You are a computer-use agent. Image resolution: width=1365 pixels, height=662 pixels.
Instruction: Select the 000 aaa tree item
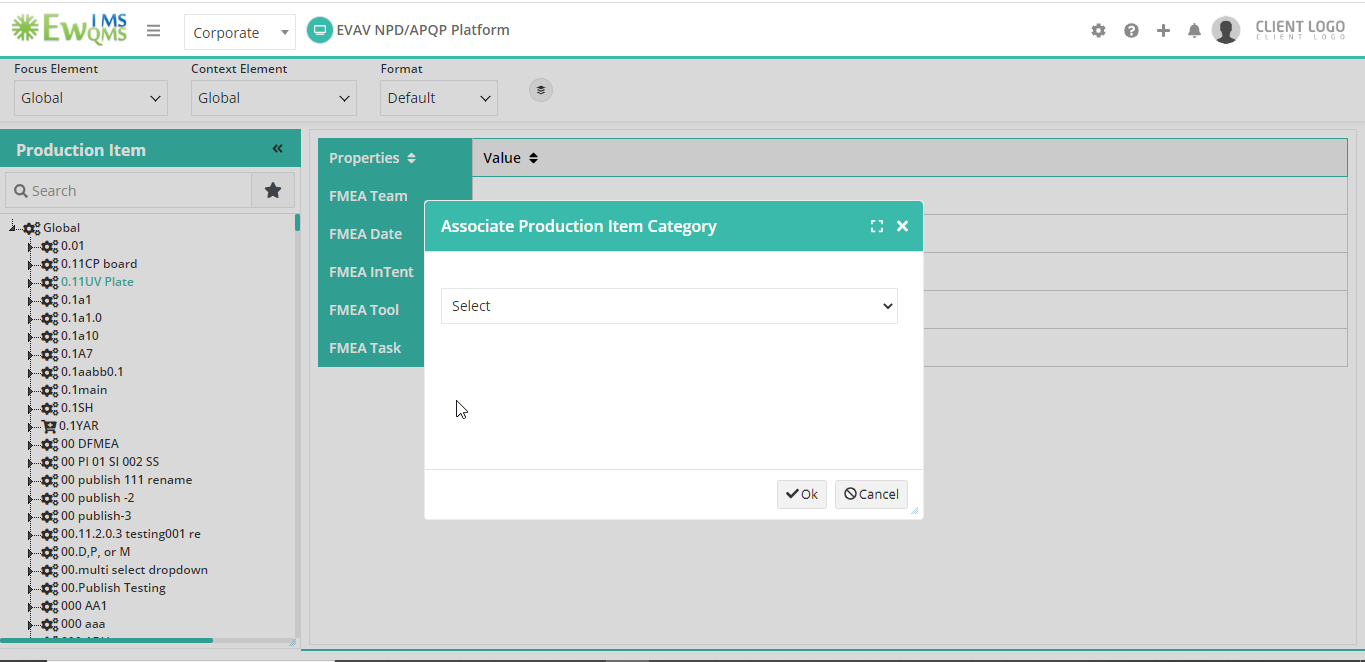(x=83, y=624)
